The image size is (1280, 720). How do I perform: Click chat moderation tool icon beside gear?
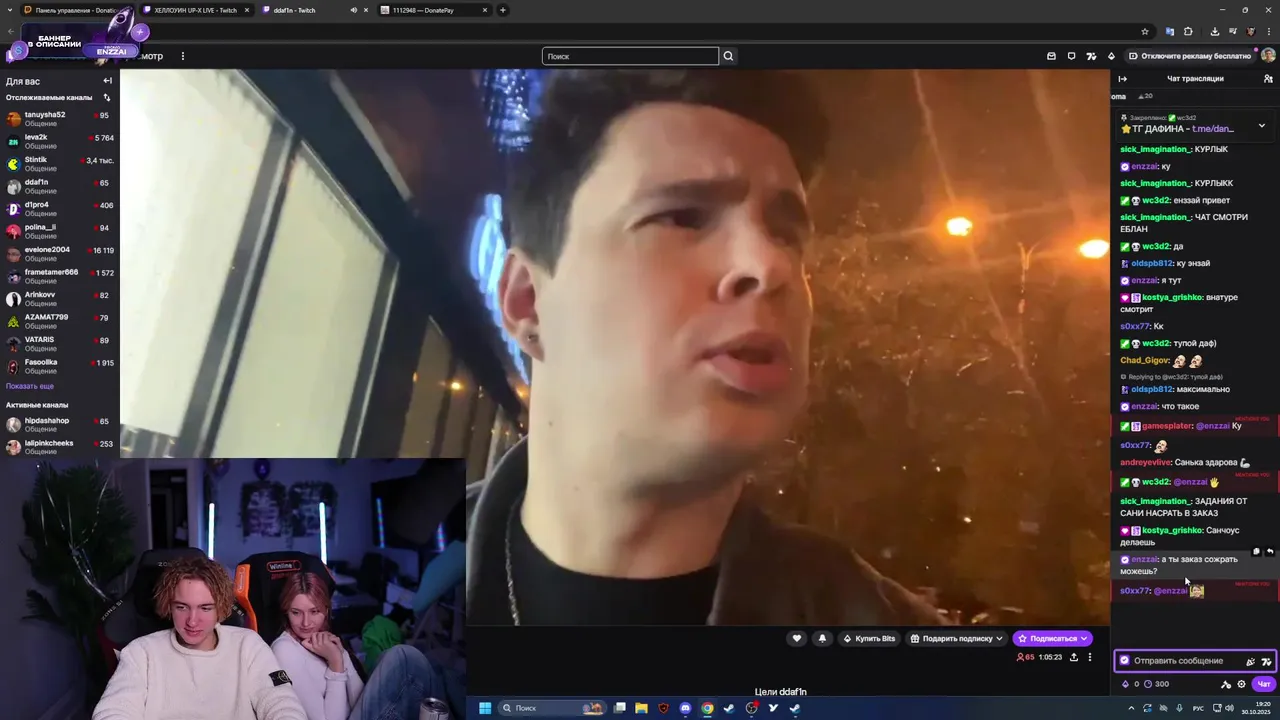pos(1226,684)
